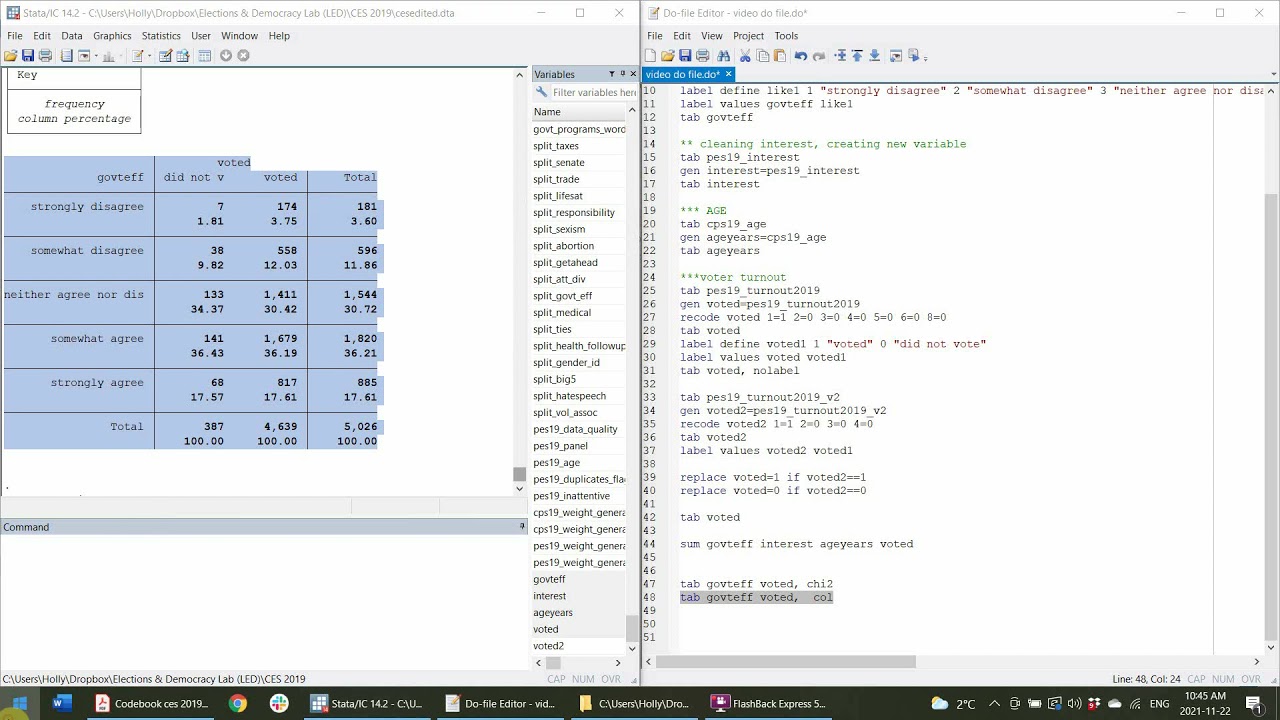
Task: Click the Save icon in Stata main toolbar
Action: (28, 56)
